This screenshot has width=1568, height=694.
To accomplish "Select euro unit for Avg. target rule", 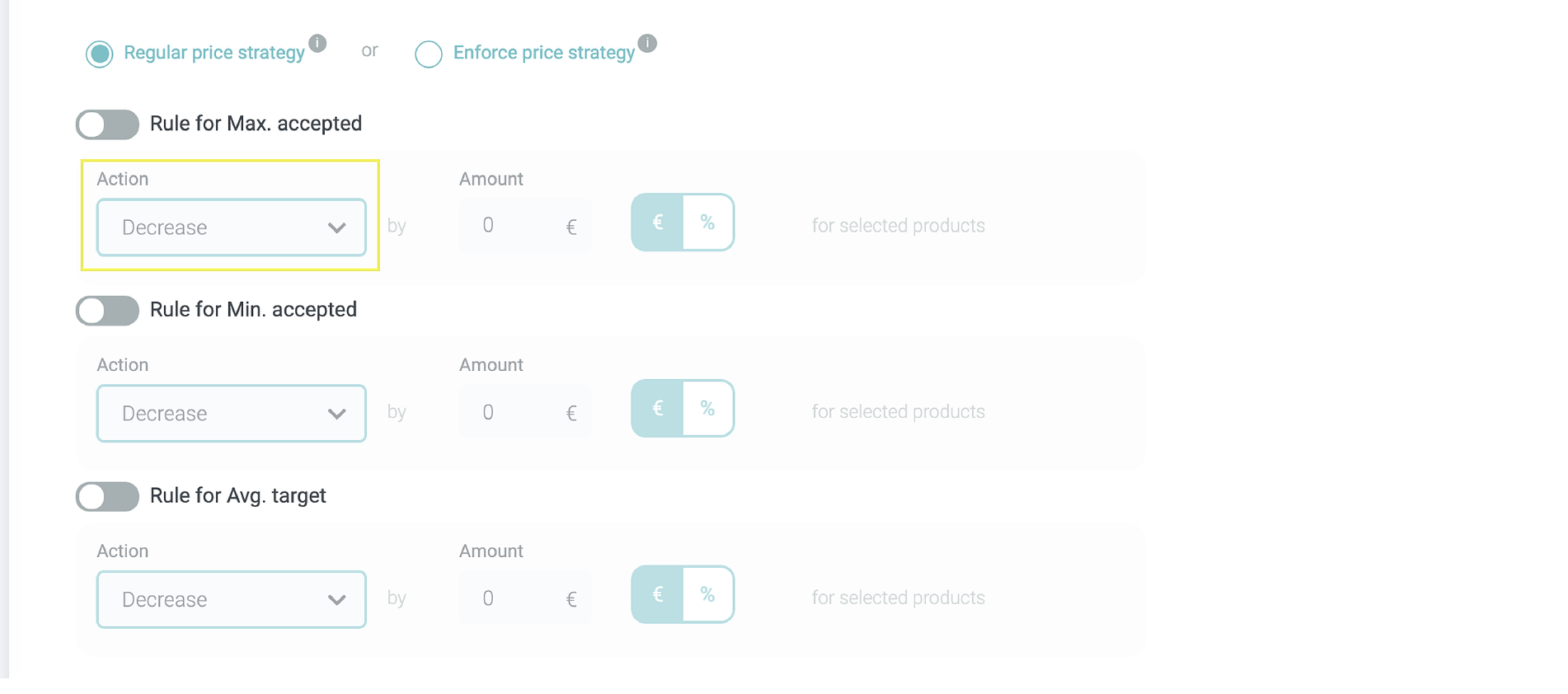I will 658,595.
